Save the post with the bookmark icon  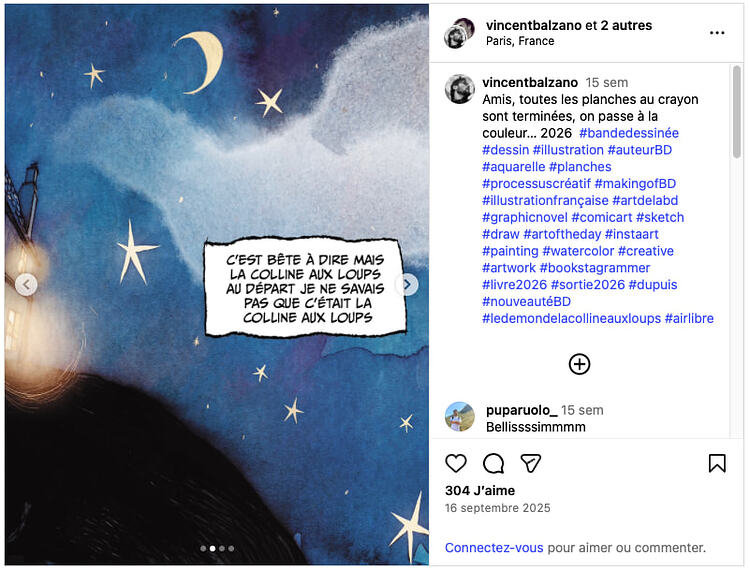click(x=717, y=463)
